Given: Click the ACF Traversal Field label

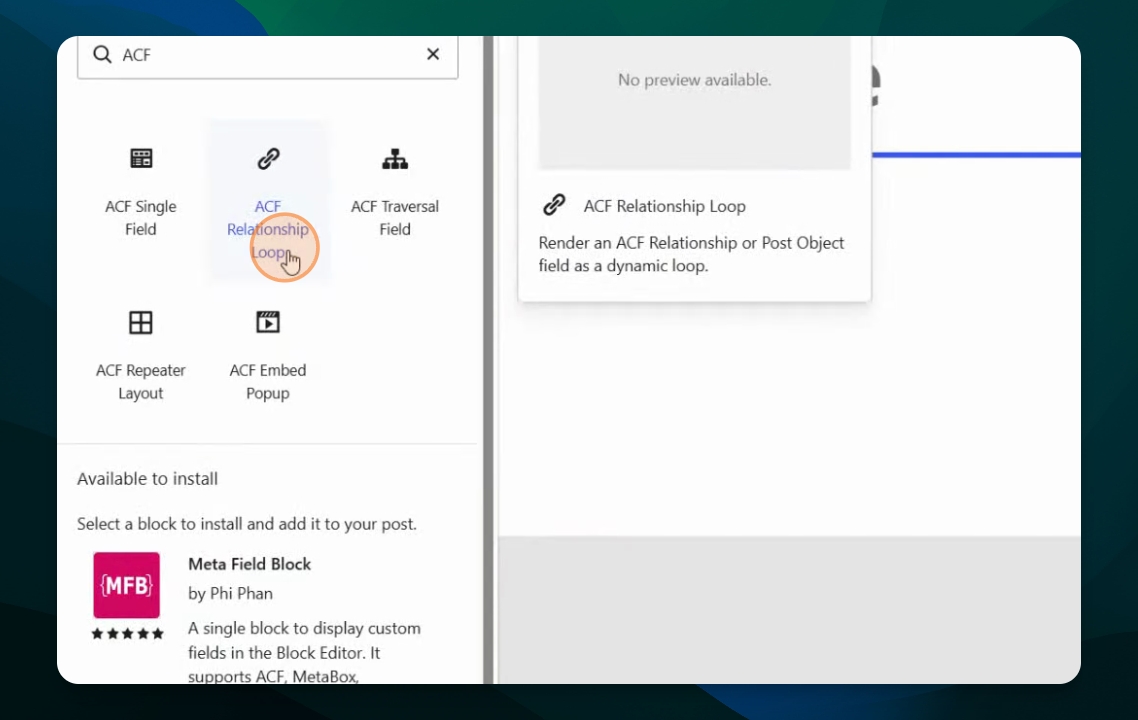Looking at the screenshot, I should point(395,218).
